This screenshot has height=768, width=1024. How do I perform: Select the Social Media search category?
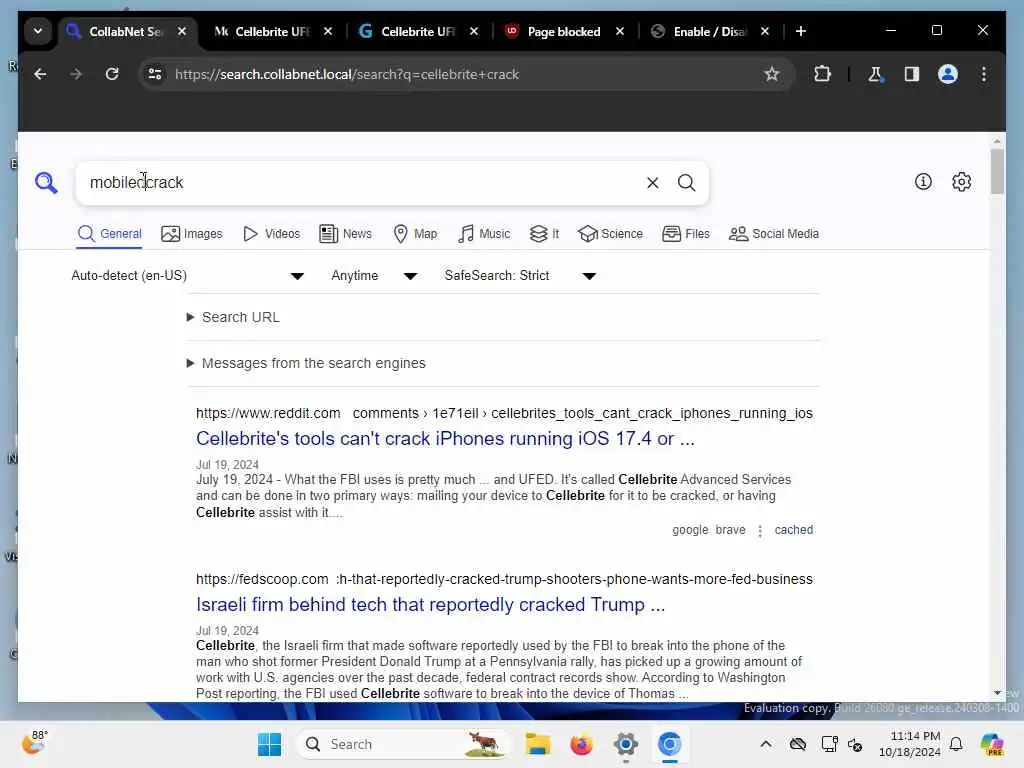coord(774,234)
